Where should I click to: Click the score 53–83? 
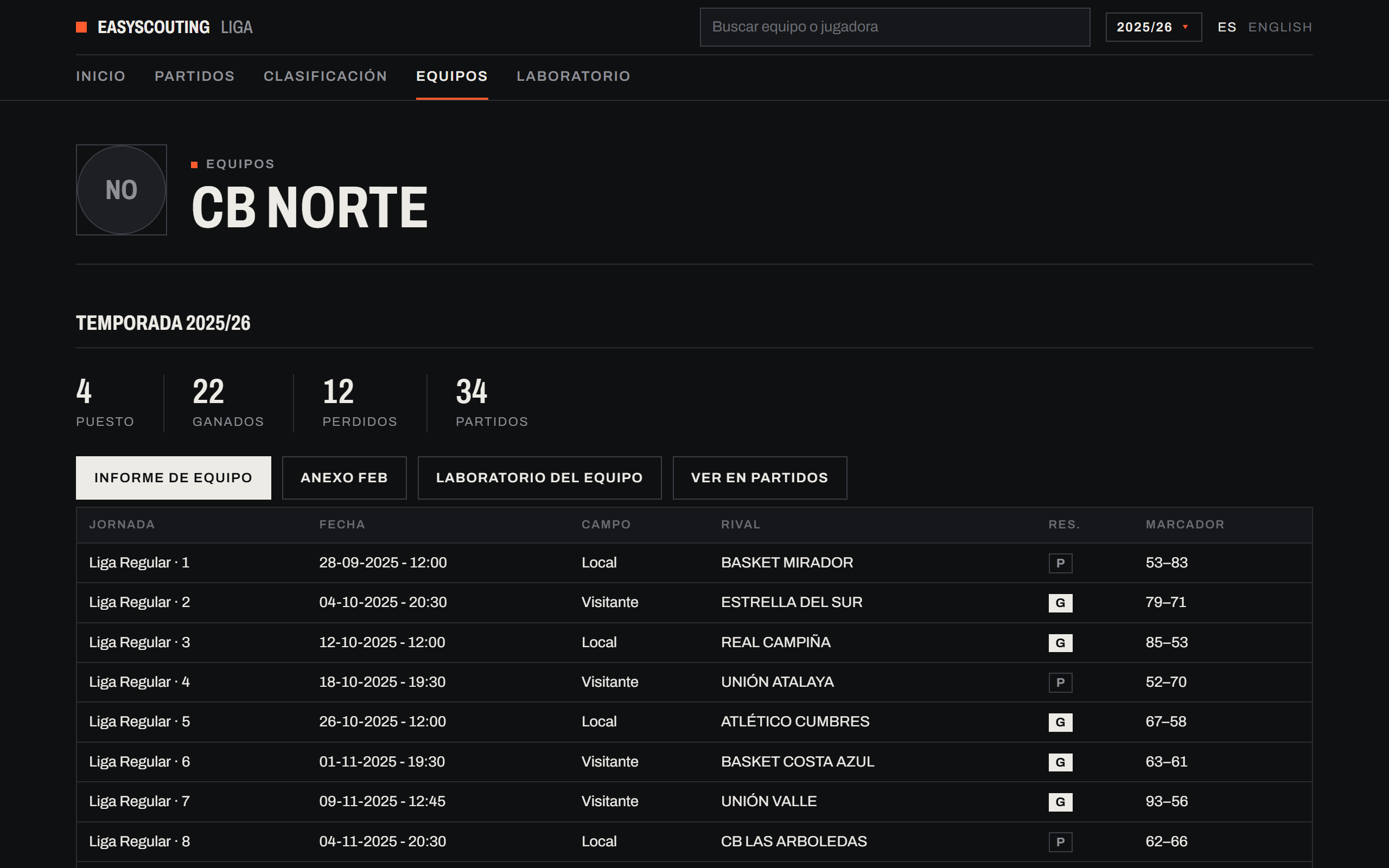1167,563
